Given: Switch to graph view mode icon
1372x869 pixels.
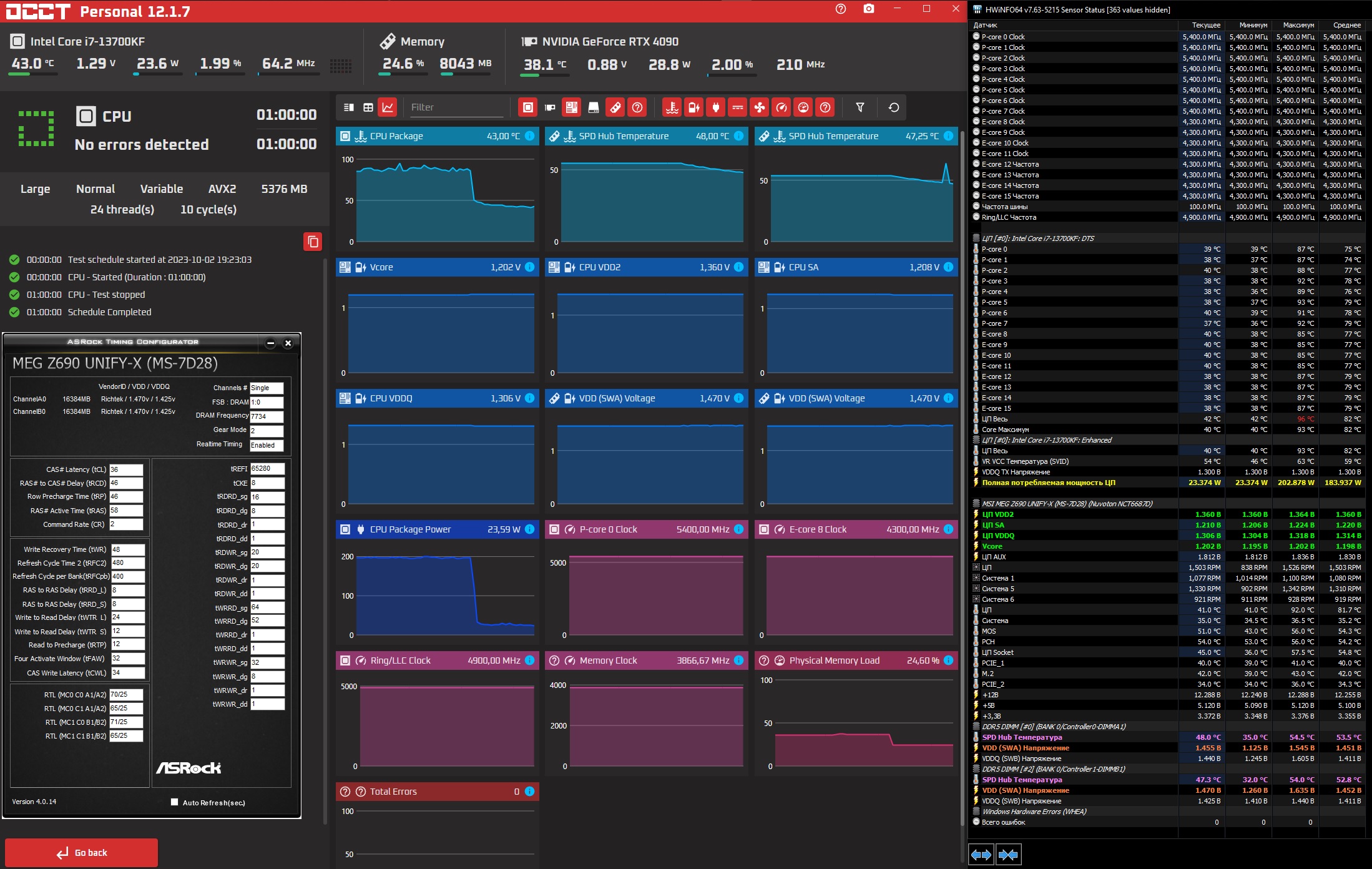Looking at the screenshot, I should click(388, 107).
